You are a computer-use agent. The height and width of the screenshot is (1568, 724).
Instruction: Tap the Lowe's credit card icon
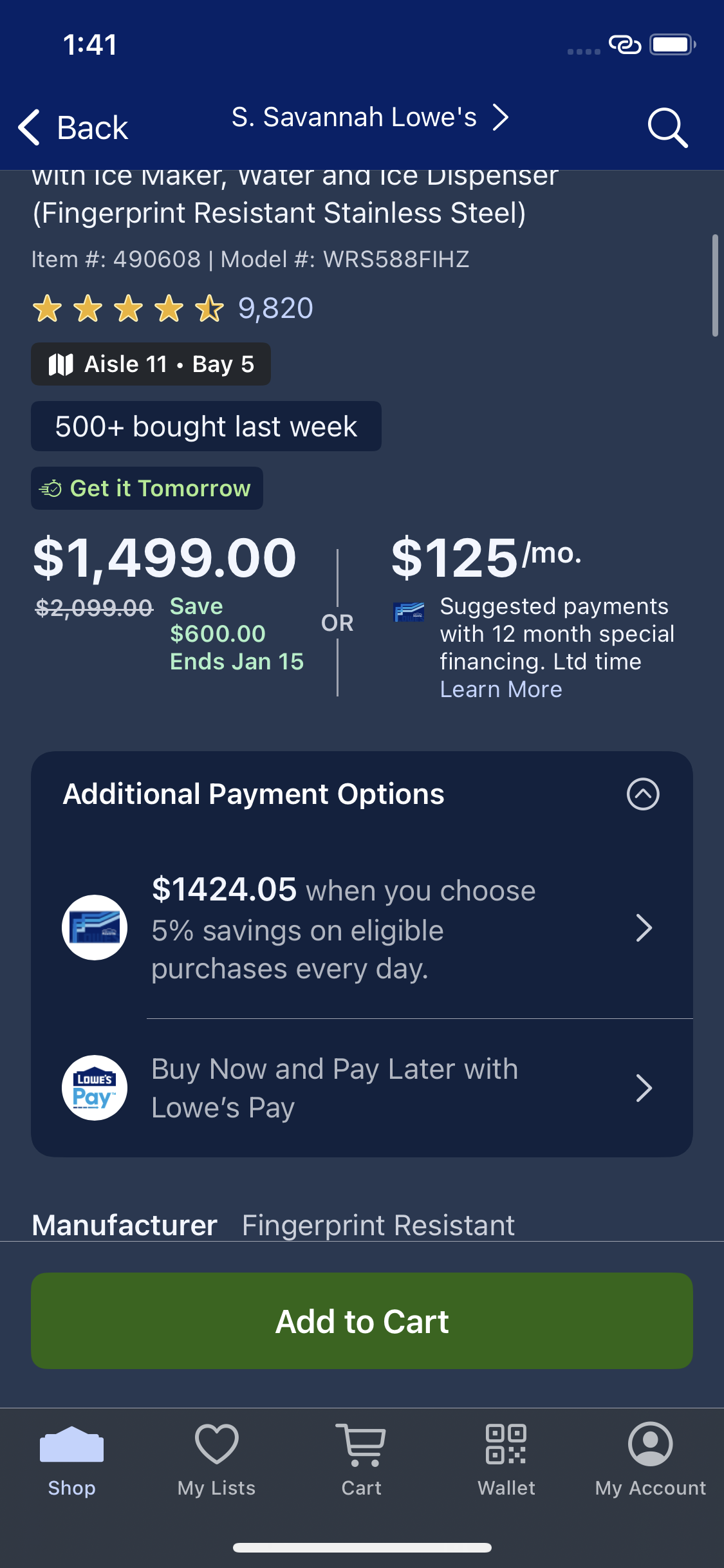pos(95,928)
